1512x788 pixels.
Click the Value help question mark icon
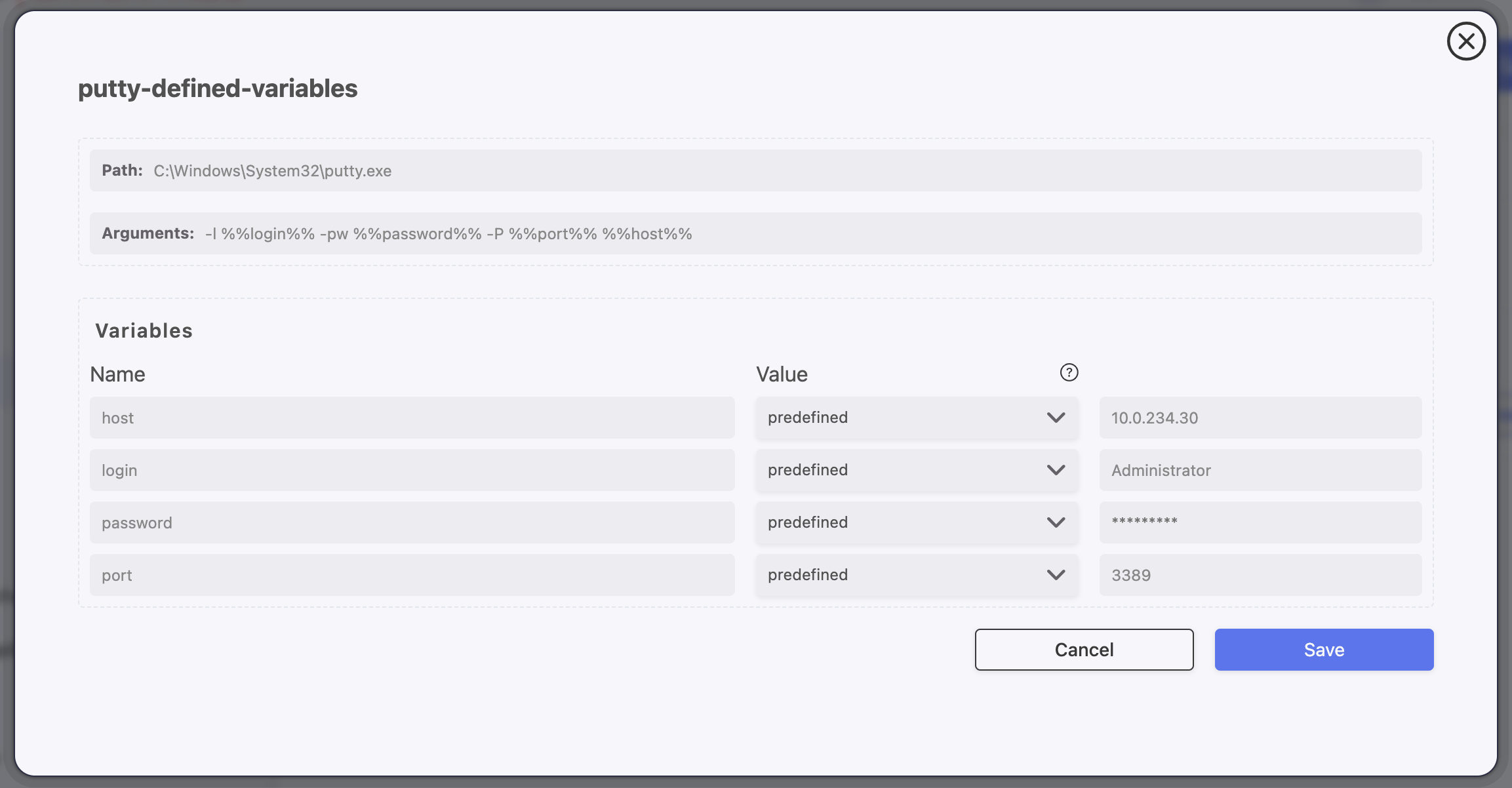point(1069,372)
